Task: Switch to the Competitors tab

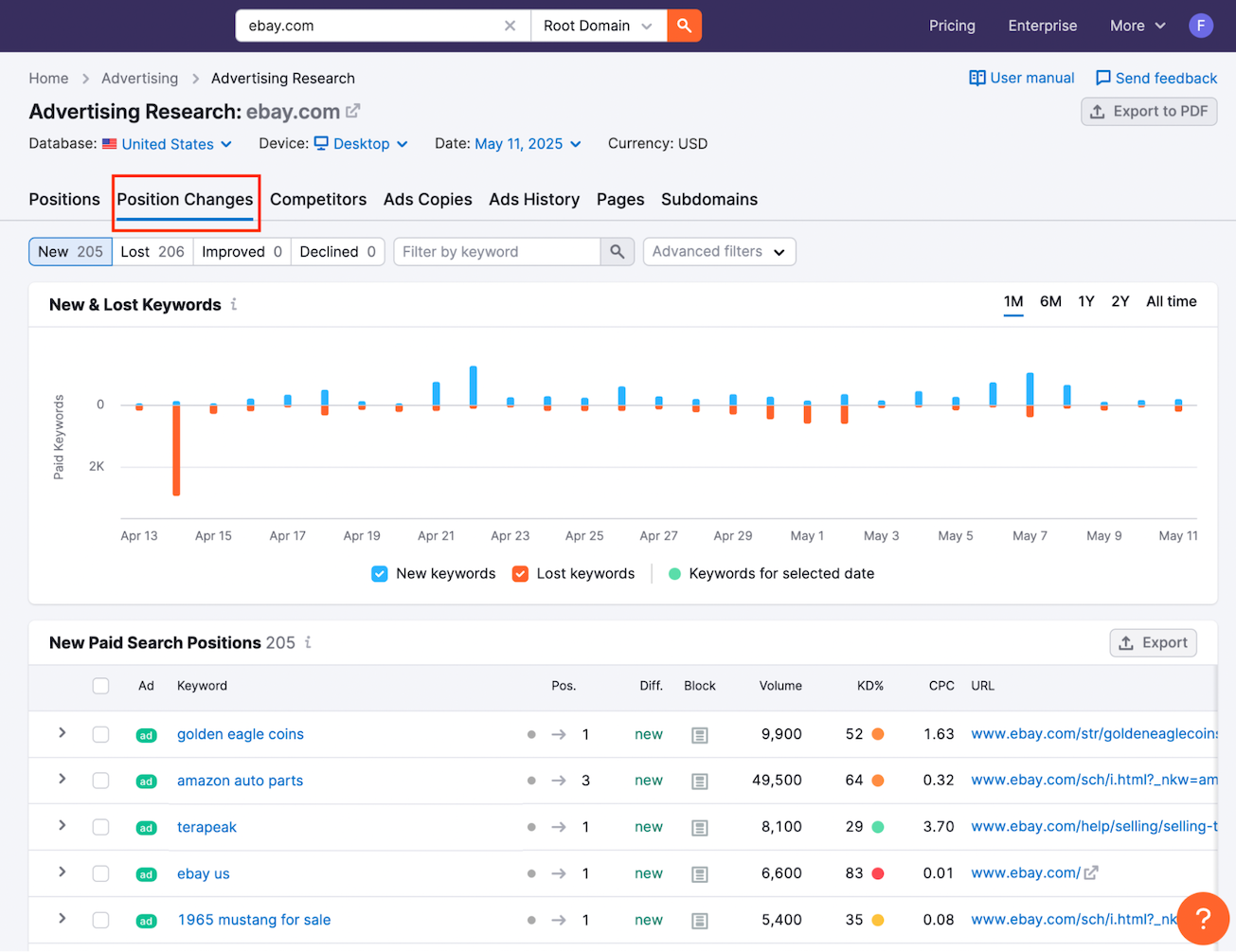Action: coord(317,199)
